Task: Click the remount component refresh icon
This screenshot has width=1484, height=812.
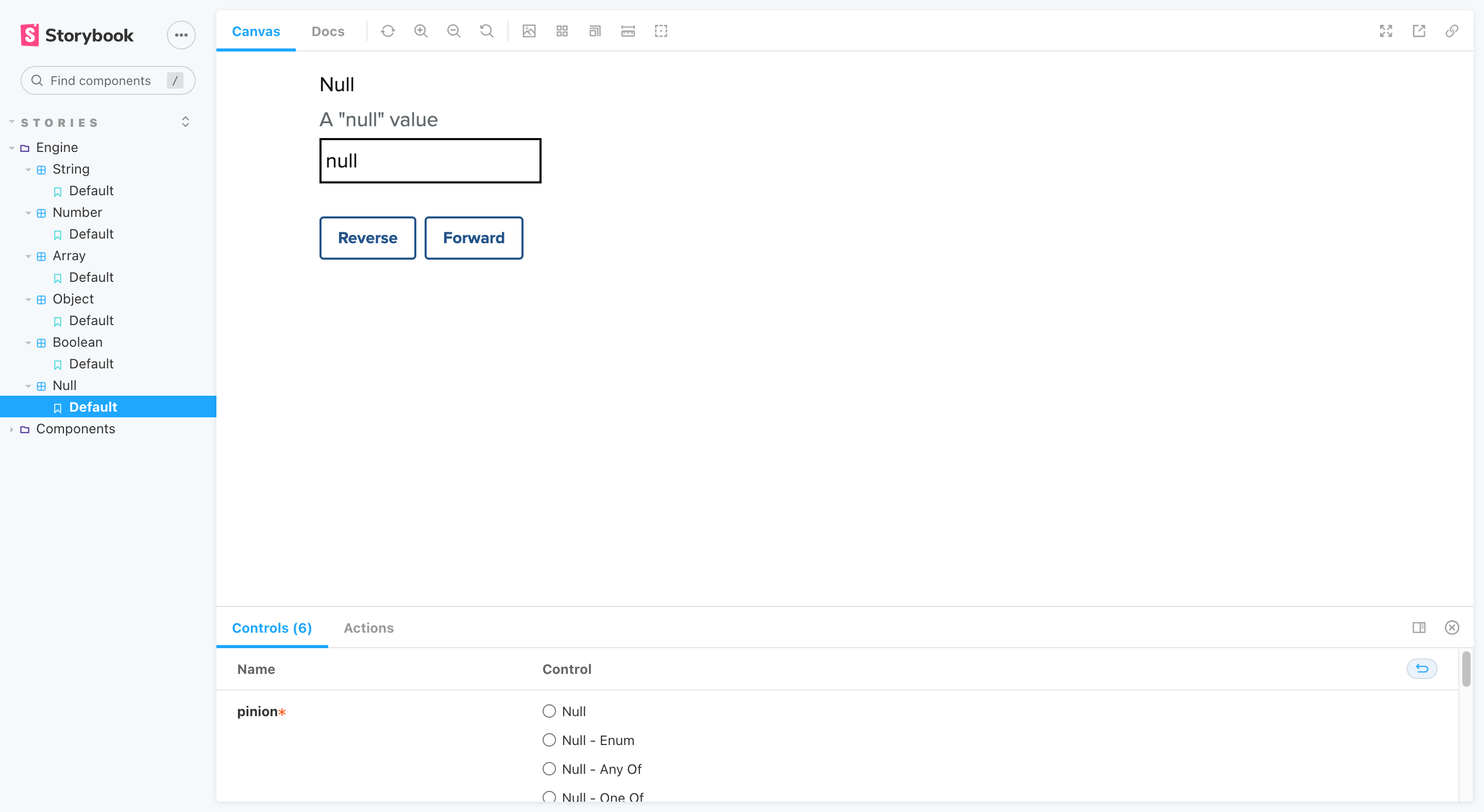Action: tap(387, 31)
